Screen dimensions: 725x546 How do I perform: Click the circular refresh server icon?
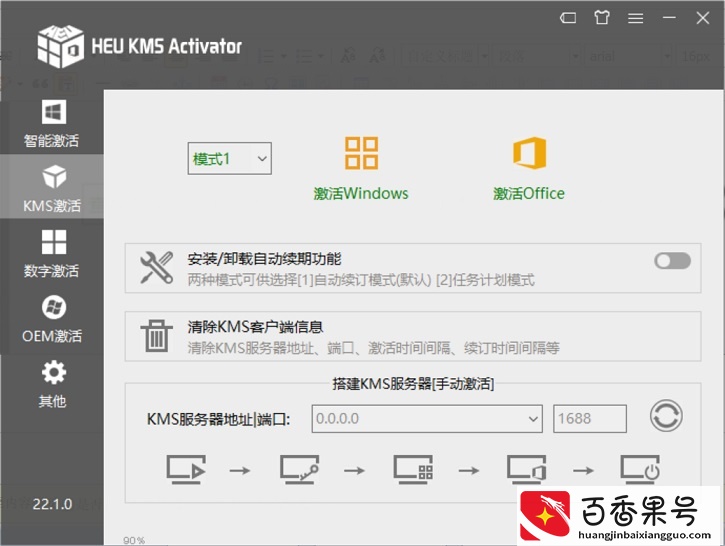pyautogui.click(x=666, y=416)
